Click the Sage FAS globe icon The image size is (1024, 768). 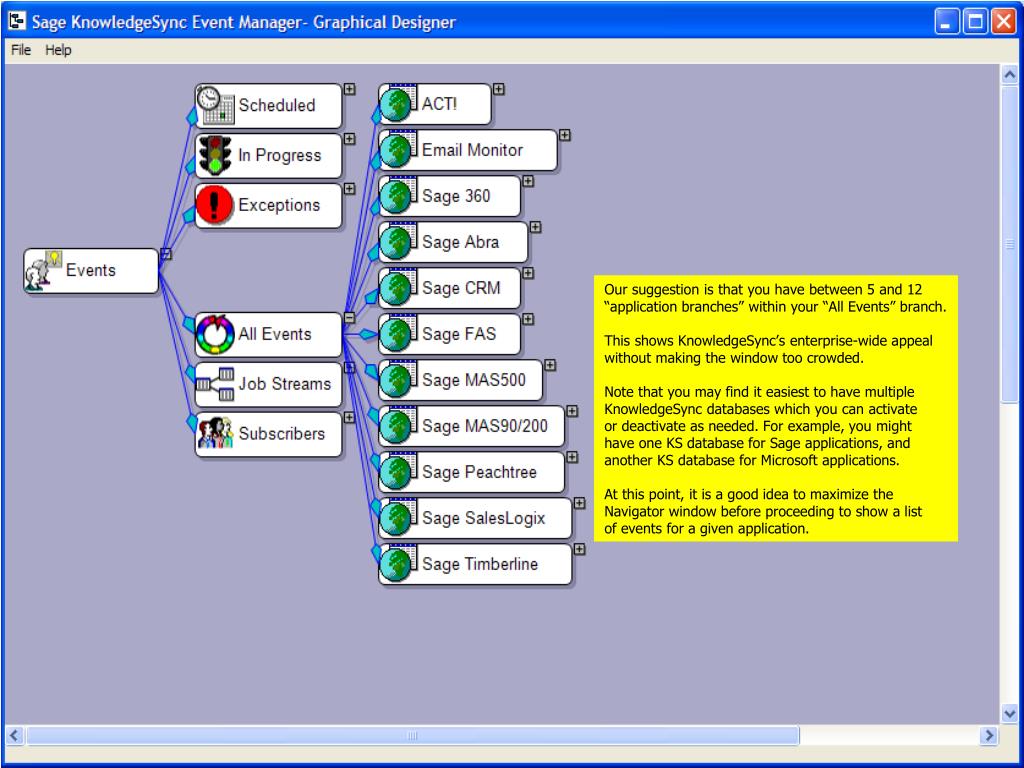[x=398, y=334]
